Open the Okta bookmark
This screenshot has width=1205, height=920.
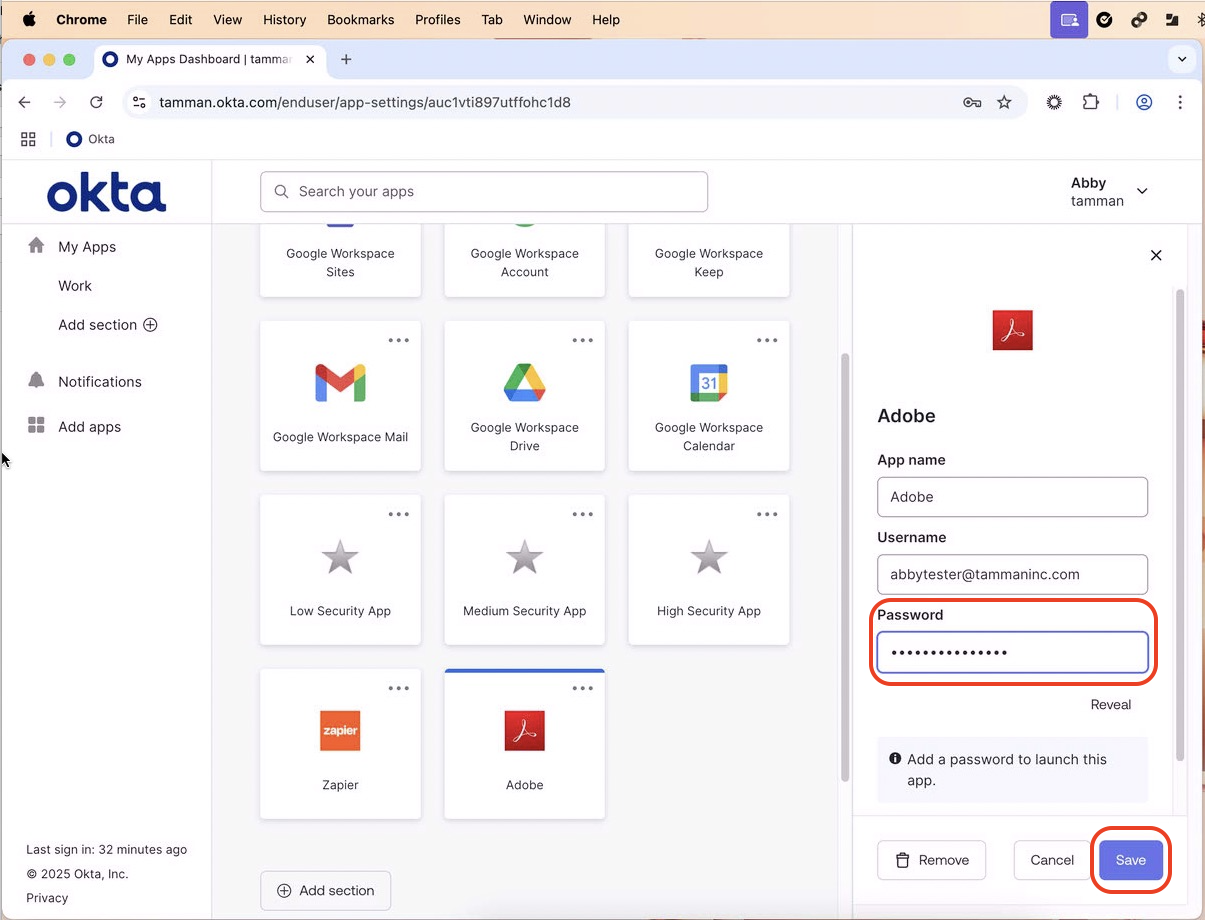tap(90, 139)
